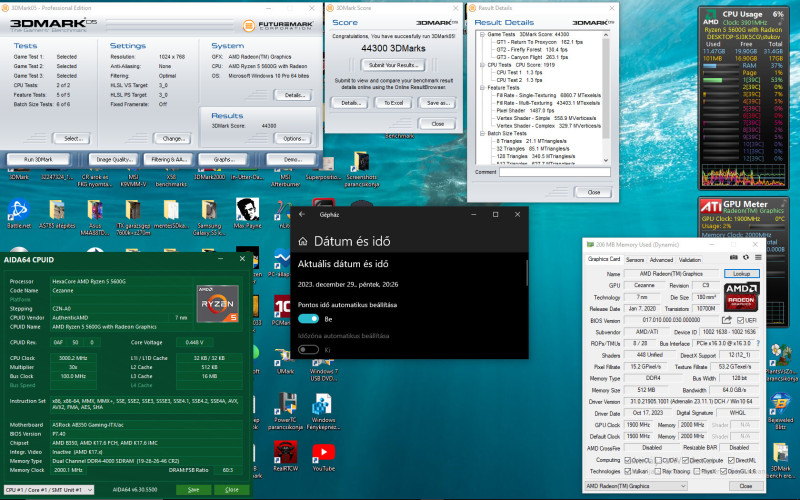Toggle the DirectCompute checkbox
Viewport: 800px width, 500px height.
coord(685,460)
